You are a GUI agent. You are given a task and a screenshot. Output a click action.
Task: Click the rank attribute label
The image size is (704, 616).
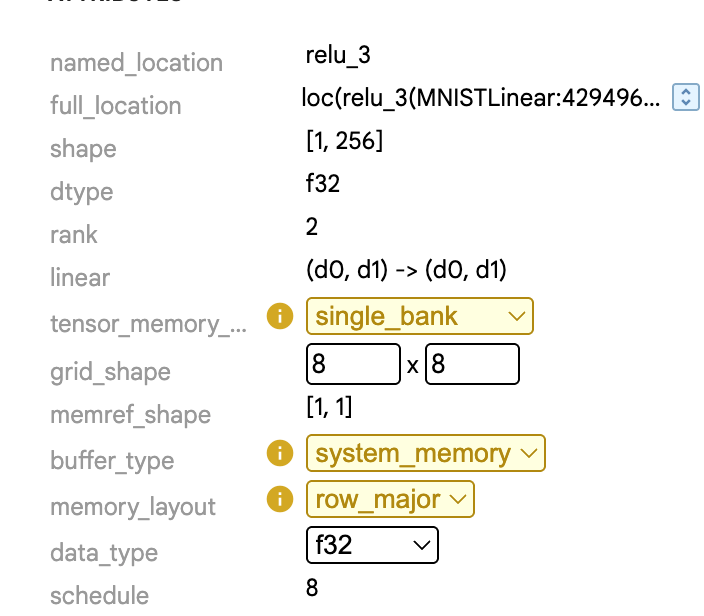(74, 235)
